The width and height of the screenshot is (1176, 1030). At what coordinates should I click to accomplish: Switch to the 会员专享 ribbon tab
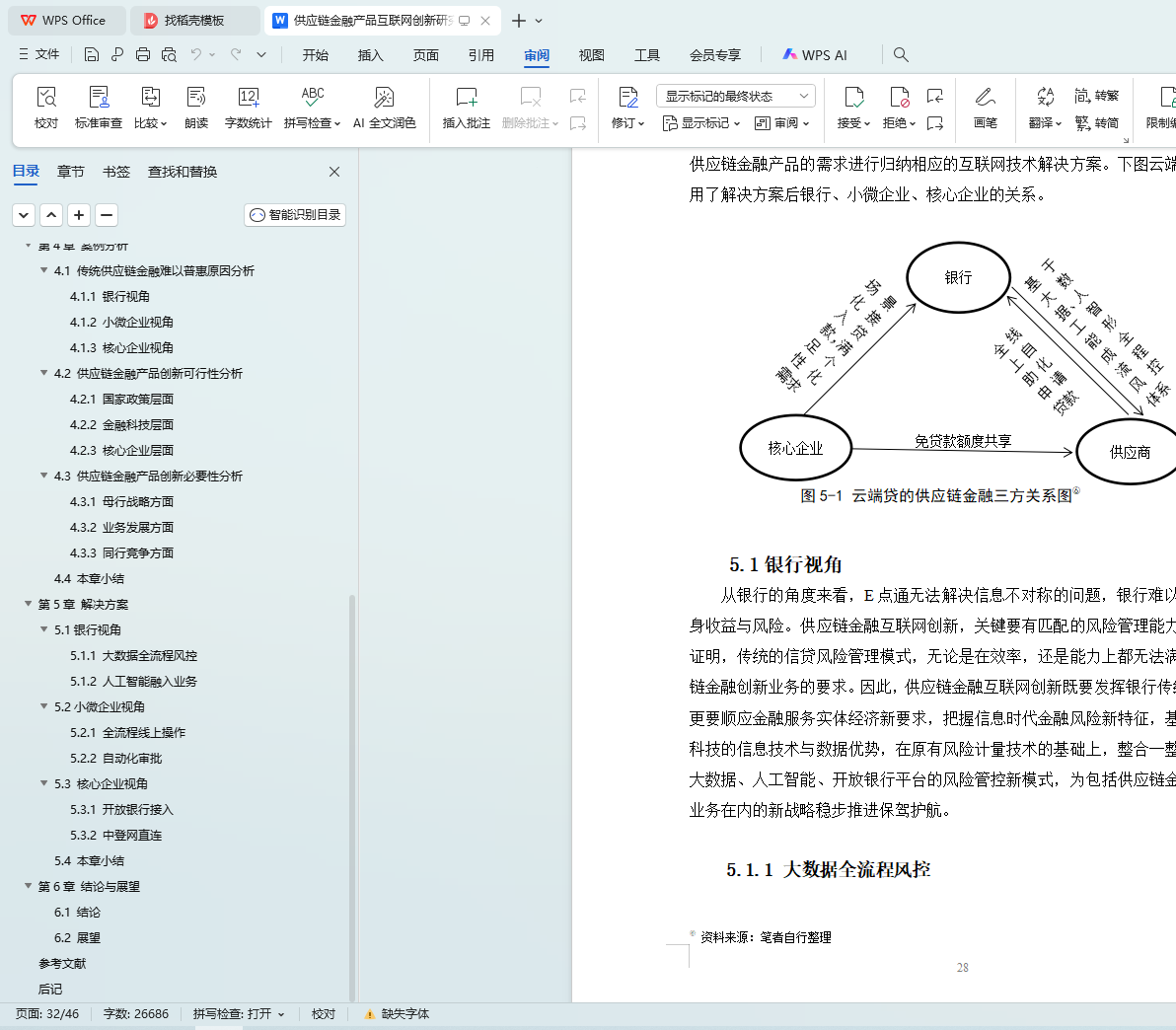tap(715, 55)
